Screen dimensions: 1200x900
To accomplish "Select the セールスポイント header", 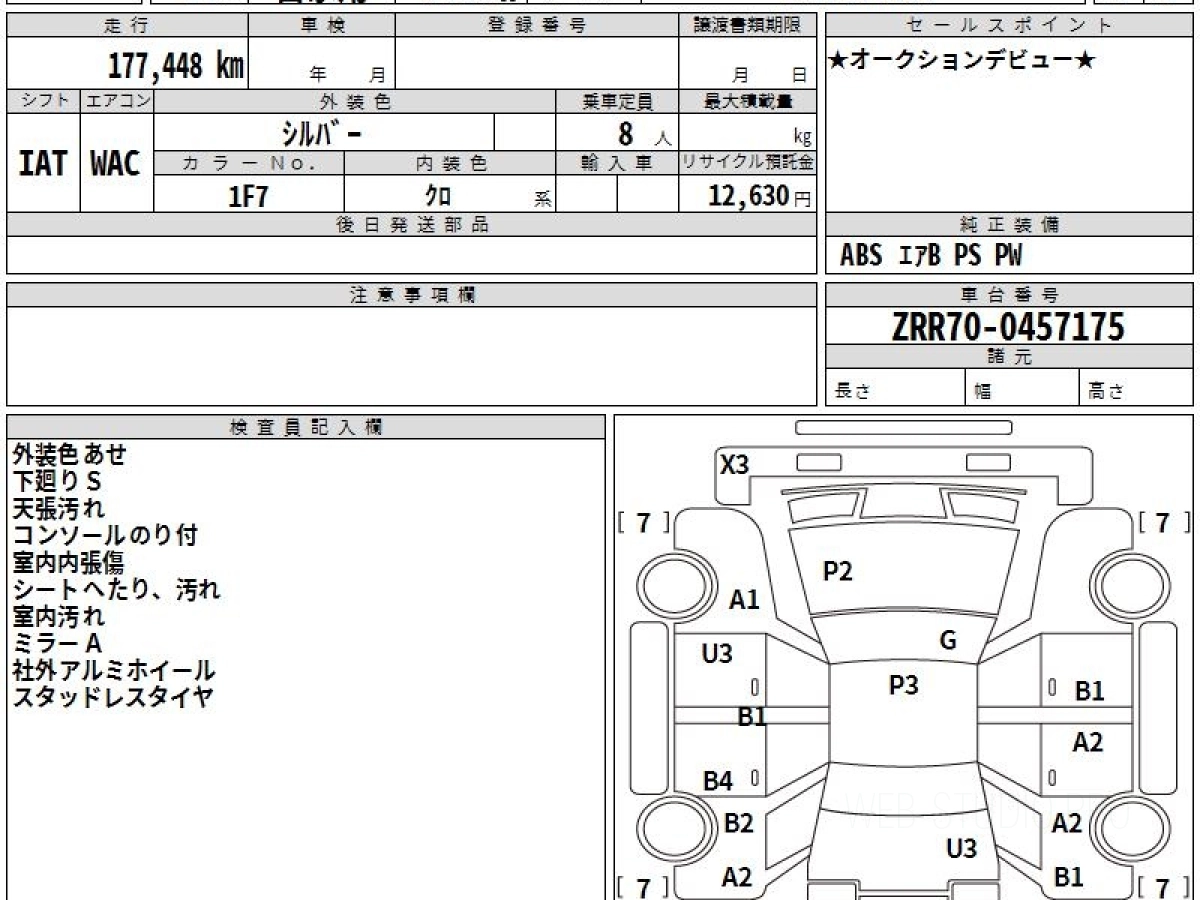I will (1009, 26).
